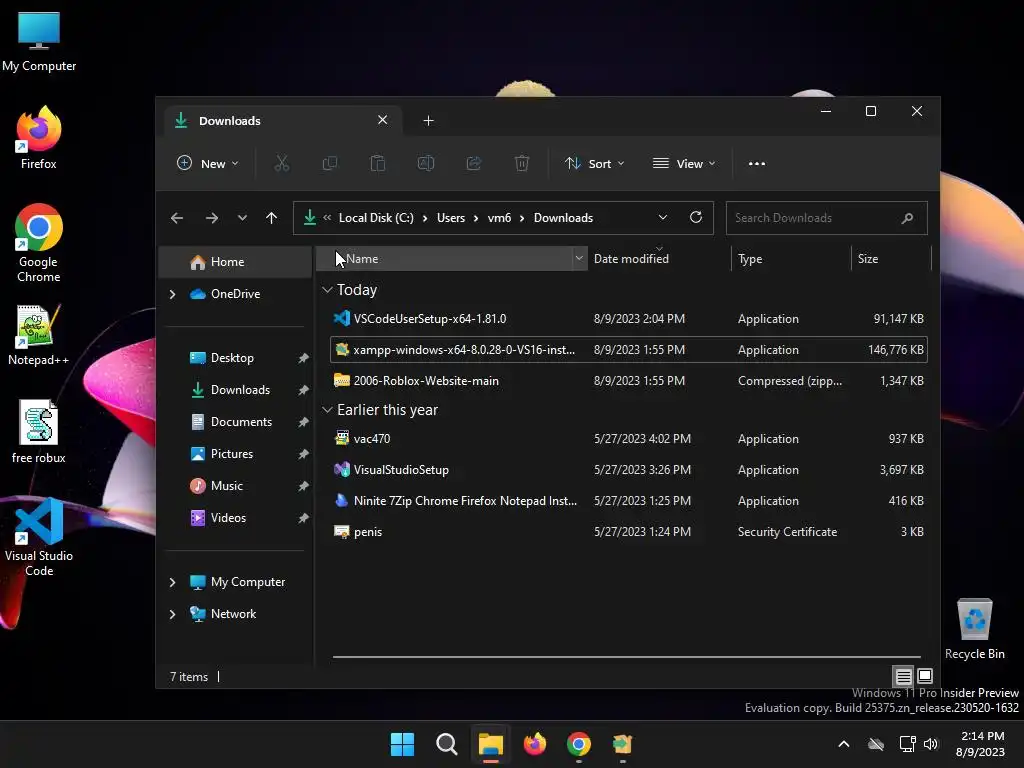The width and height of the screenshot is (1024, 768).
Task: Switch to large thumbnails view icon
Action: coord(925,676)
